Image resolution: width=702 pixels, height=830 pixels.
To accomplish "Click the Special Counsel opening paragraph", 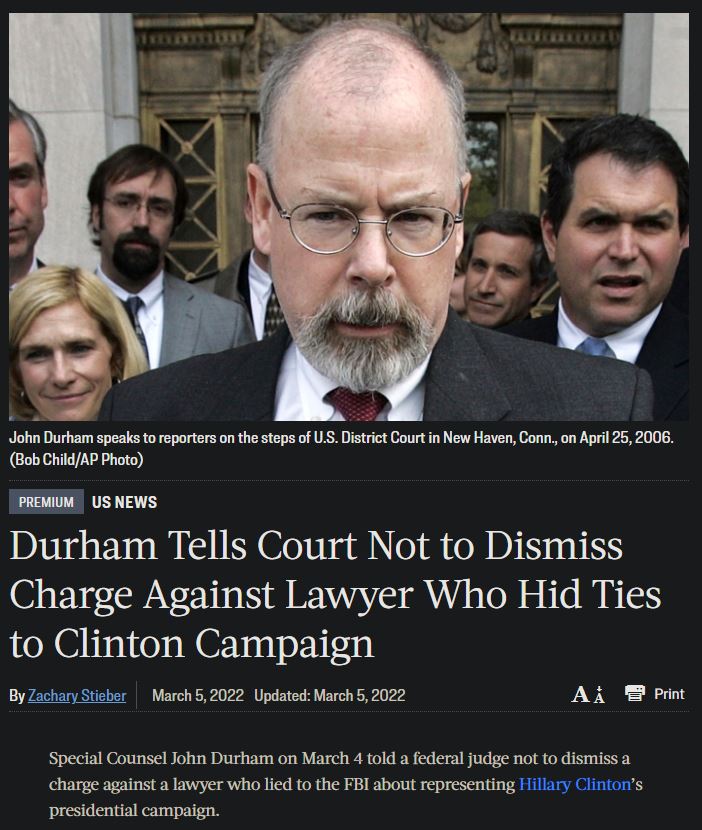I will point(346,784).
